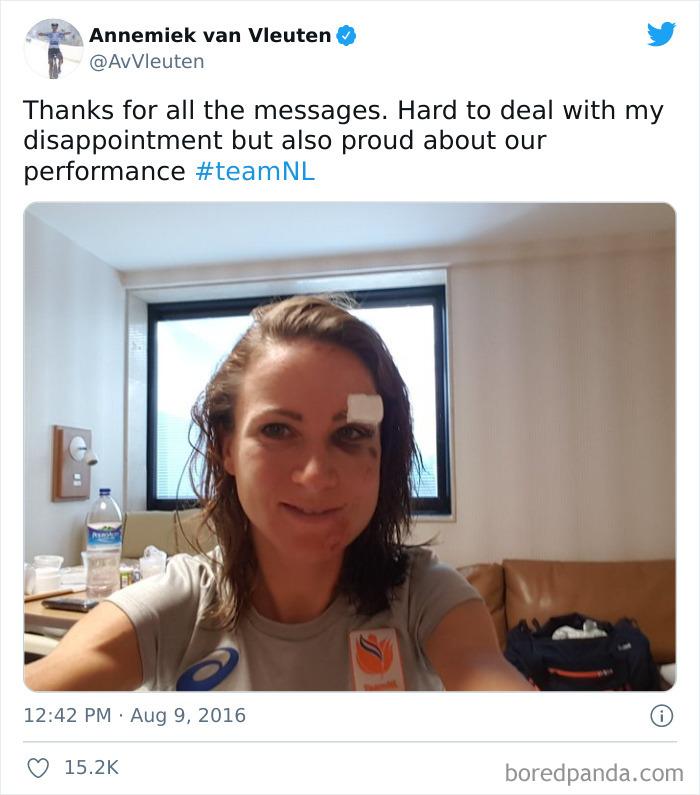Image resolution: width=700 pixels, height=795 pixels.
Task: Open the #teamNL hashtag
Action: (x=255, y=171)
